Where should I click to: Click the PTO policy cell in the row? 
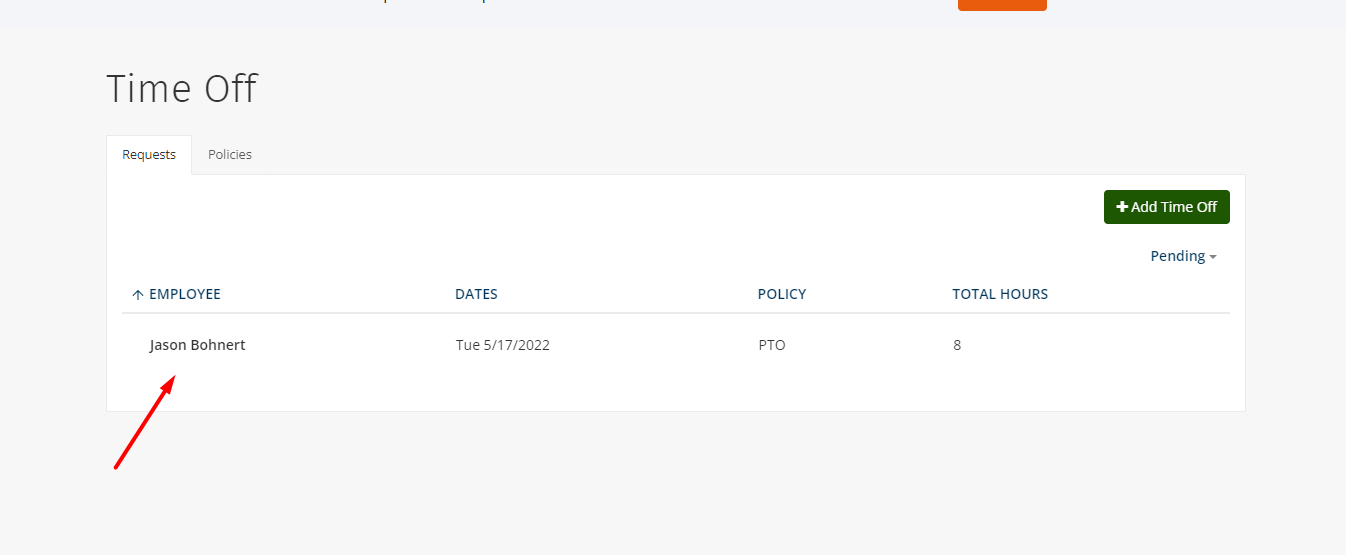pos(772,345)
